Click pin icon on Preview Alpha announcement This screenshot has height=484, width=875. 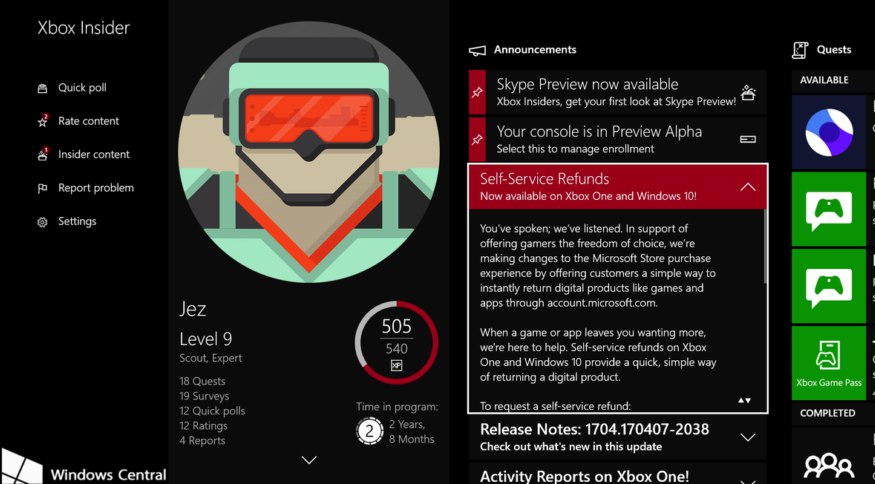click(x=477, y=140)
